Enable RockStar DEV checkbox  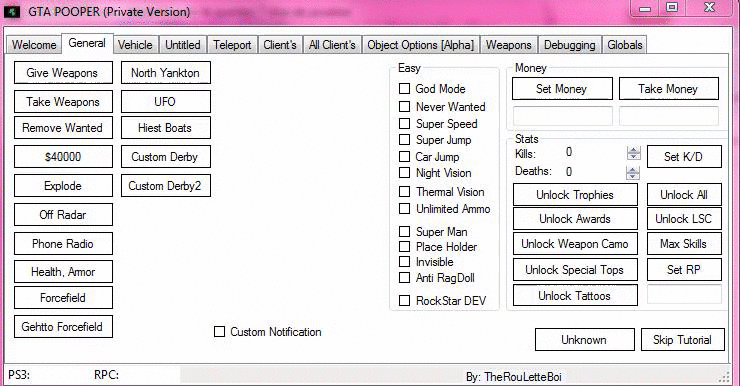(404, 301)
